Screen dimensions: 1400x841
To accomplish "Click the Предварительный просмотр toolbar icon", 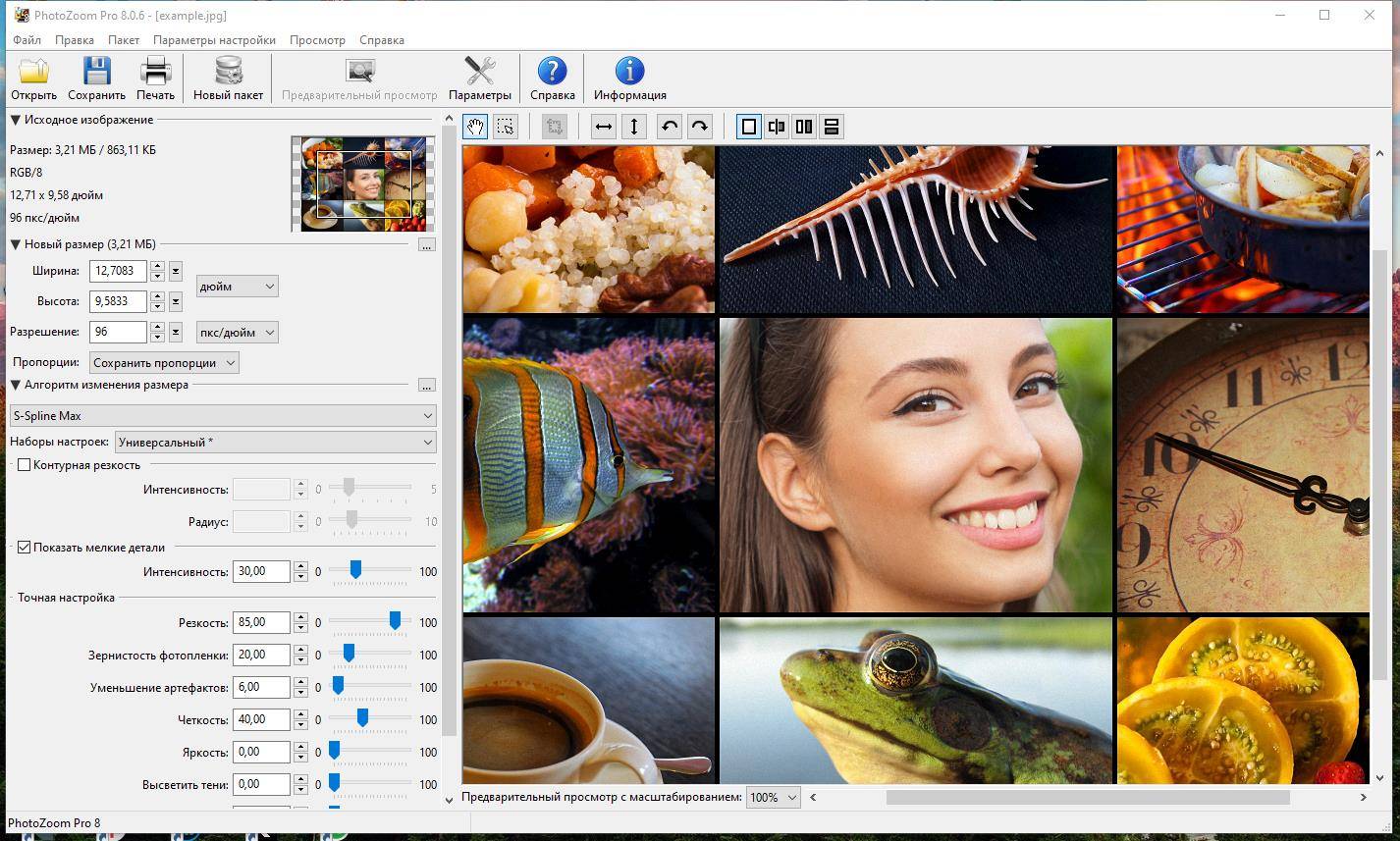I will pos(359,72).
